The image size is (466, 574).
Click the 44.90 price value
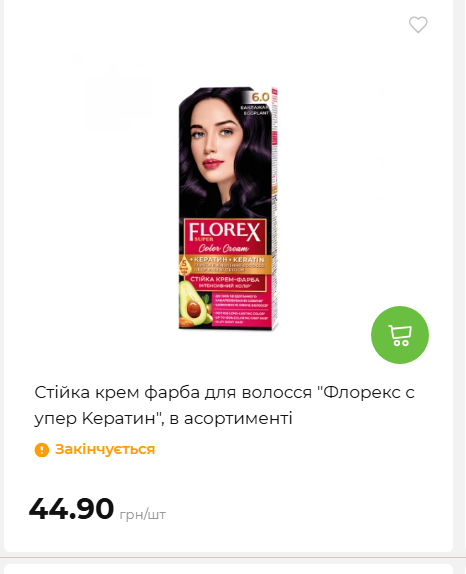(x=71, y=508)
